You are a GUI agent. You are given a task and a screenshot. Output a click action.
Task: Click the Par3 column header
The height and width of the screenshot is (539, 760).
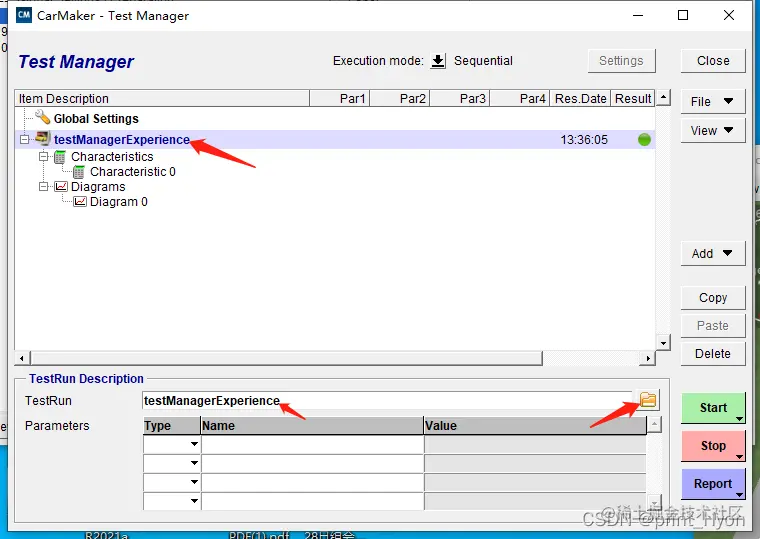coord(460,98)
